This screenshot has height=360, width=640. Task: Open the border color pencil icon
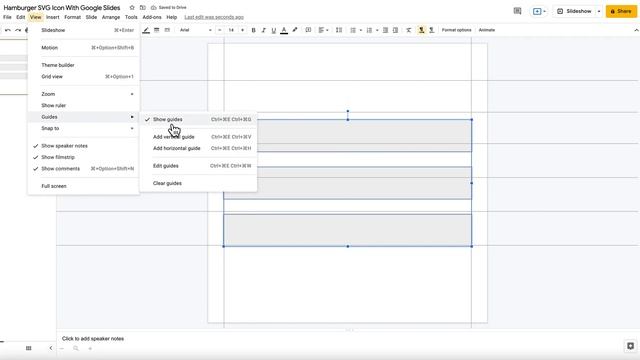pyautogui.click(x=146, y=30)
